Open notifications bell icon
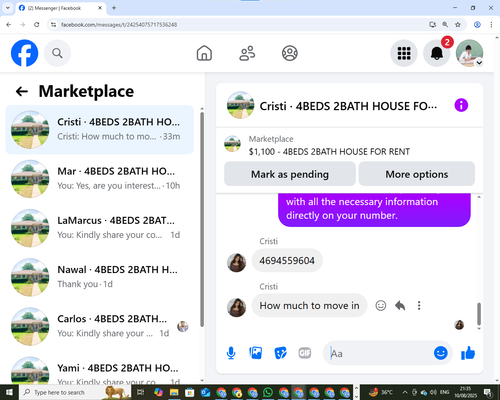 (436, 53)
